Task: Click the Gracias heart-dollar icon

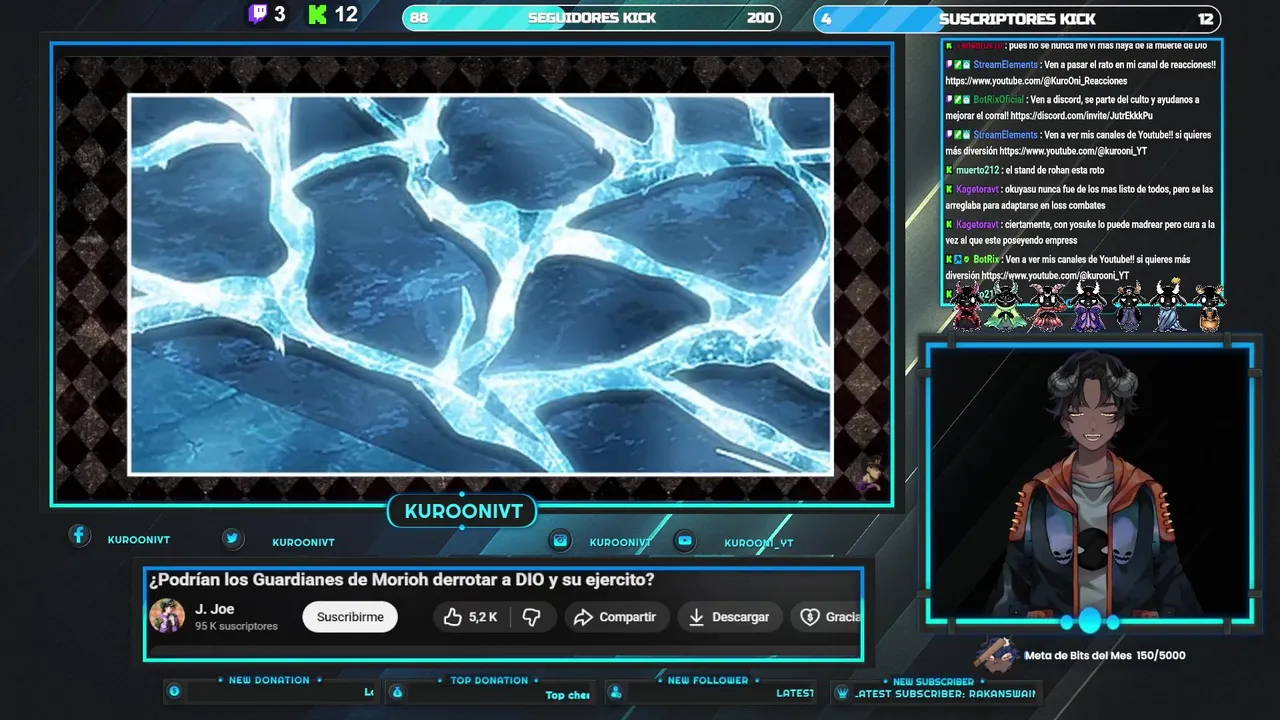Action: (x=810, y=617)
